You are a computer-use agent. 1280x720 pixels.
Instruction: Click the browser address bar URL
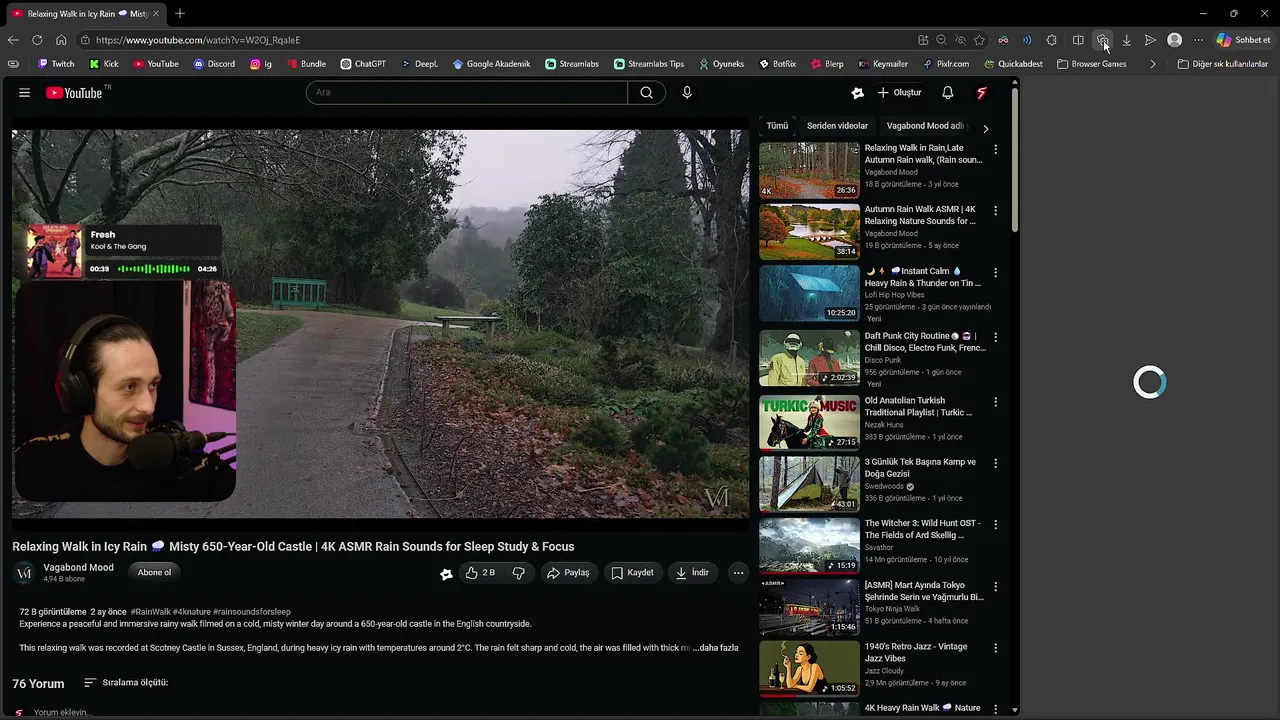198,40
